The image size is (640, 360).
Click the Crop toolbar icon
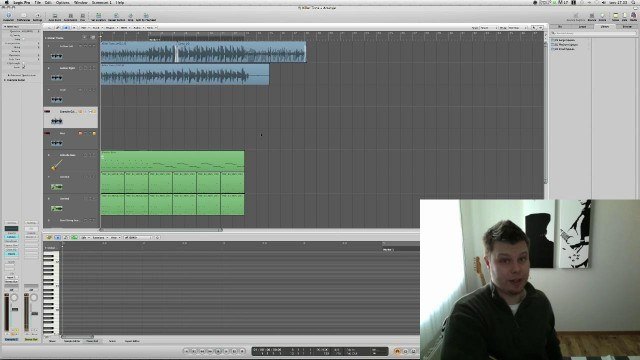[131, 16]
